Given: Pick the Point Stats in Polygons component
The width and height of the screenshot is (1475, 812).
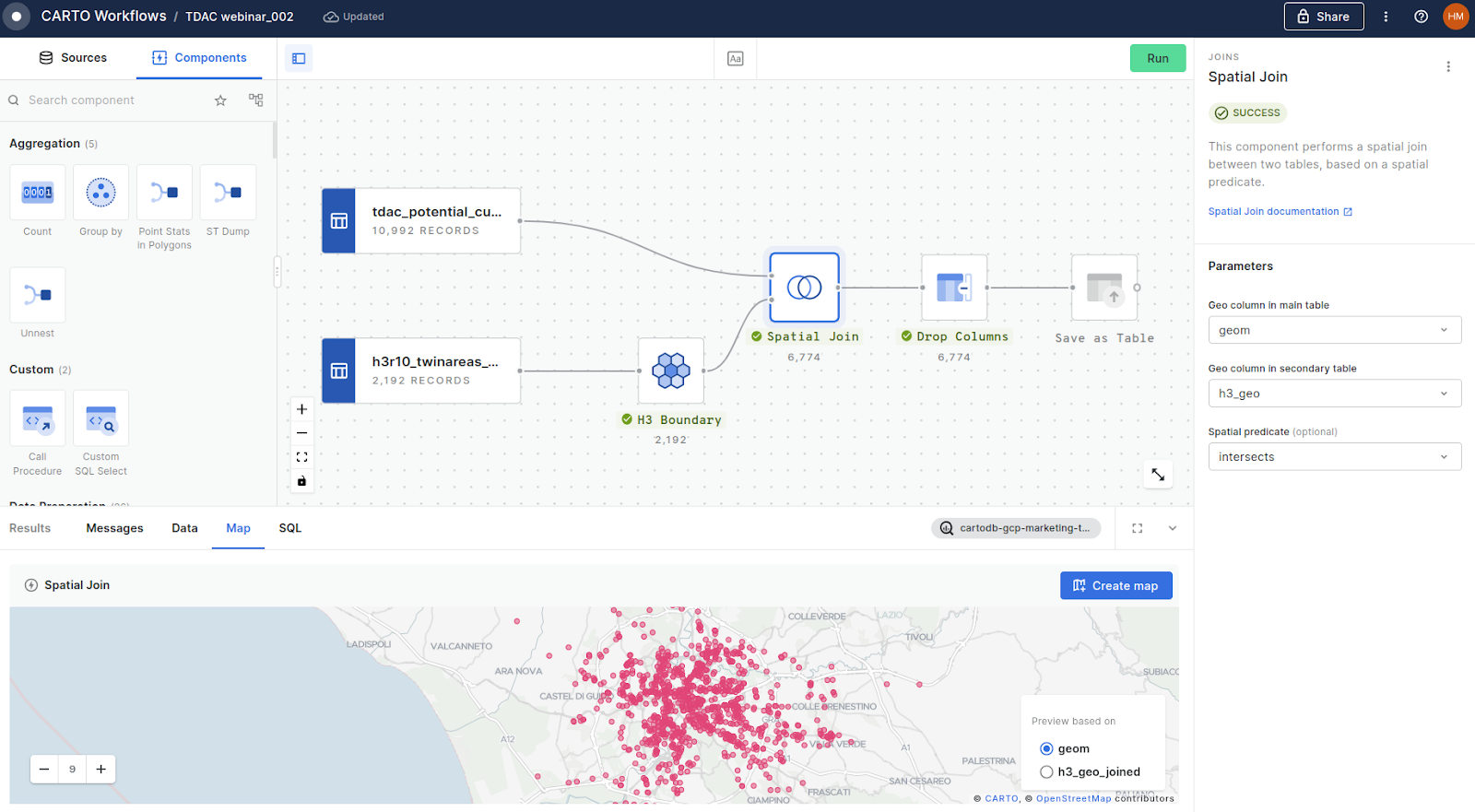Looking at the screenshot, I should coord(164,193).
